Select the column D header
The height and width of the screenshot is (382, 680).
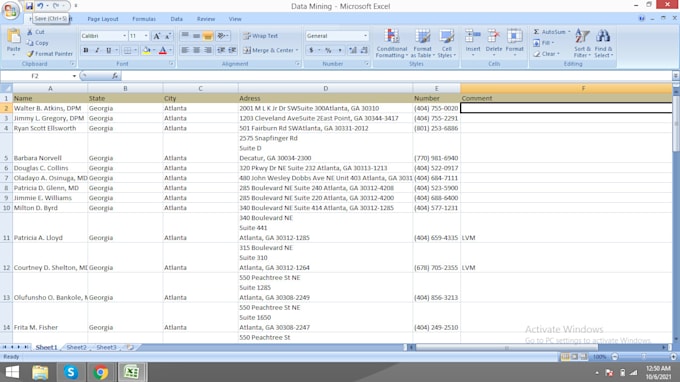pyautogui.click(x=325, y=88)
